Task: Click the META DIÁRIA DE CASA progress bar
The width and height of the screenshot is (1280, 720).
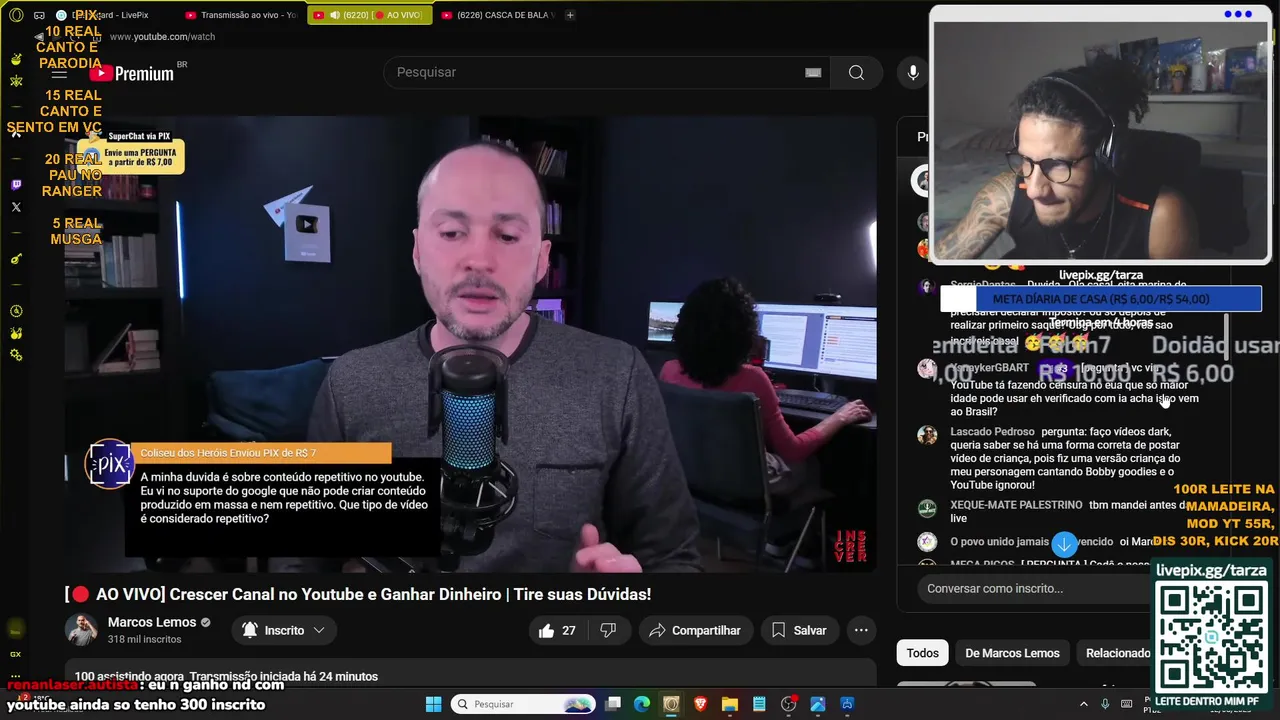Action: pos(1101,299)
